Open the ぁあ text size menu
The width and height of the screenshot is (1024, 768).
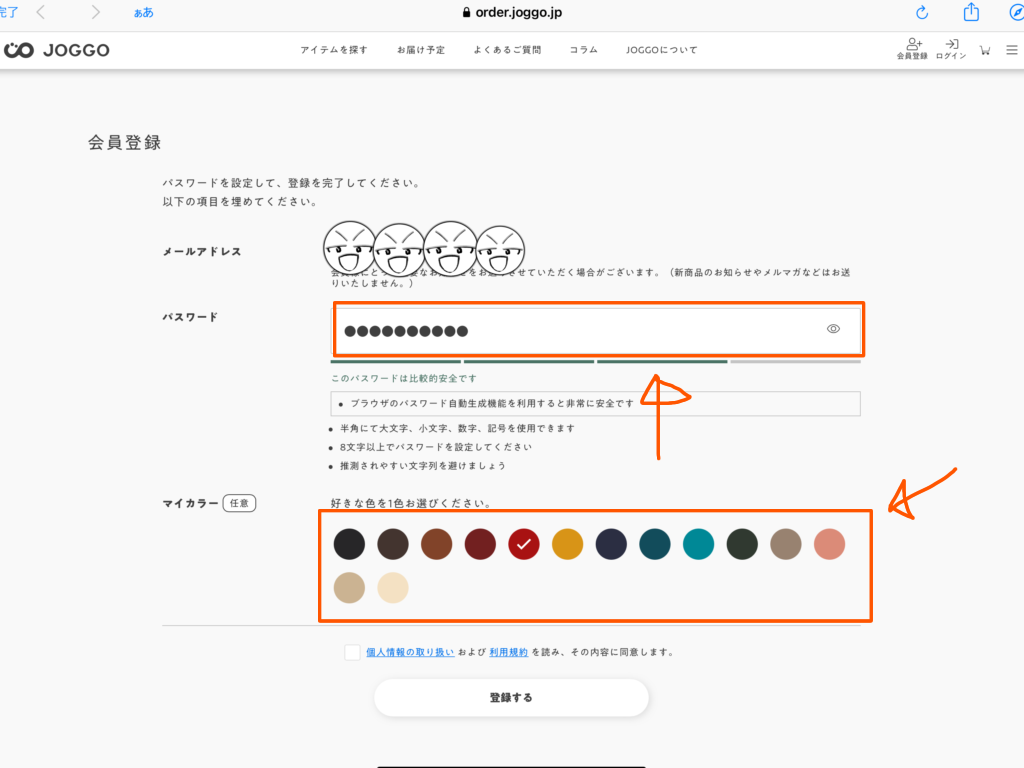point(143,12)
